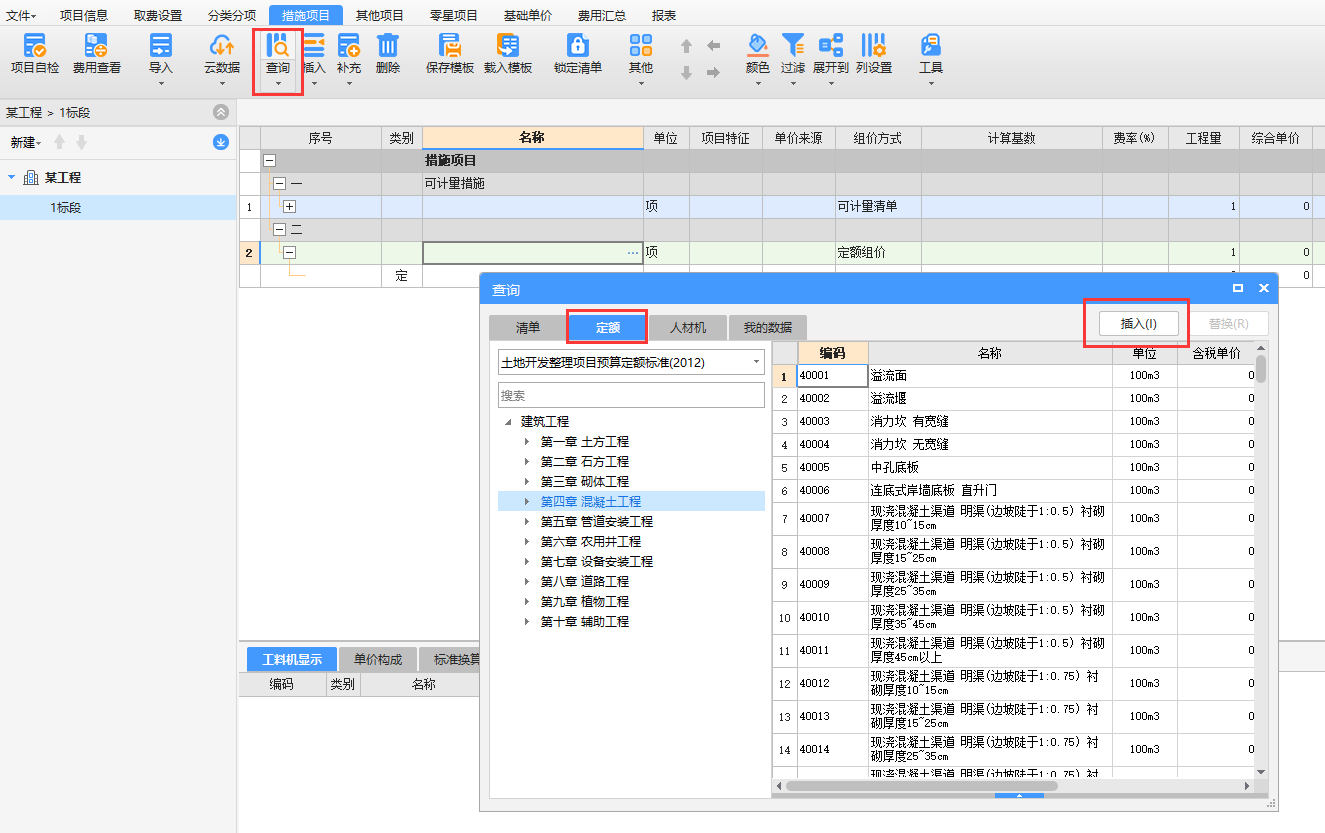Open the 过滤 filter tool
Viewport: 1325px width, 833px height.
793,46
